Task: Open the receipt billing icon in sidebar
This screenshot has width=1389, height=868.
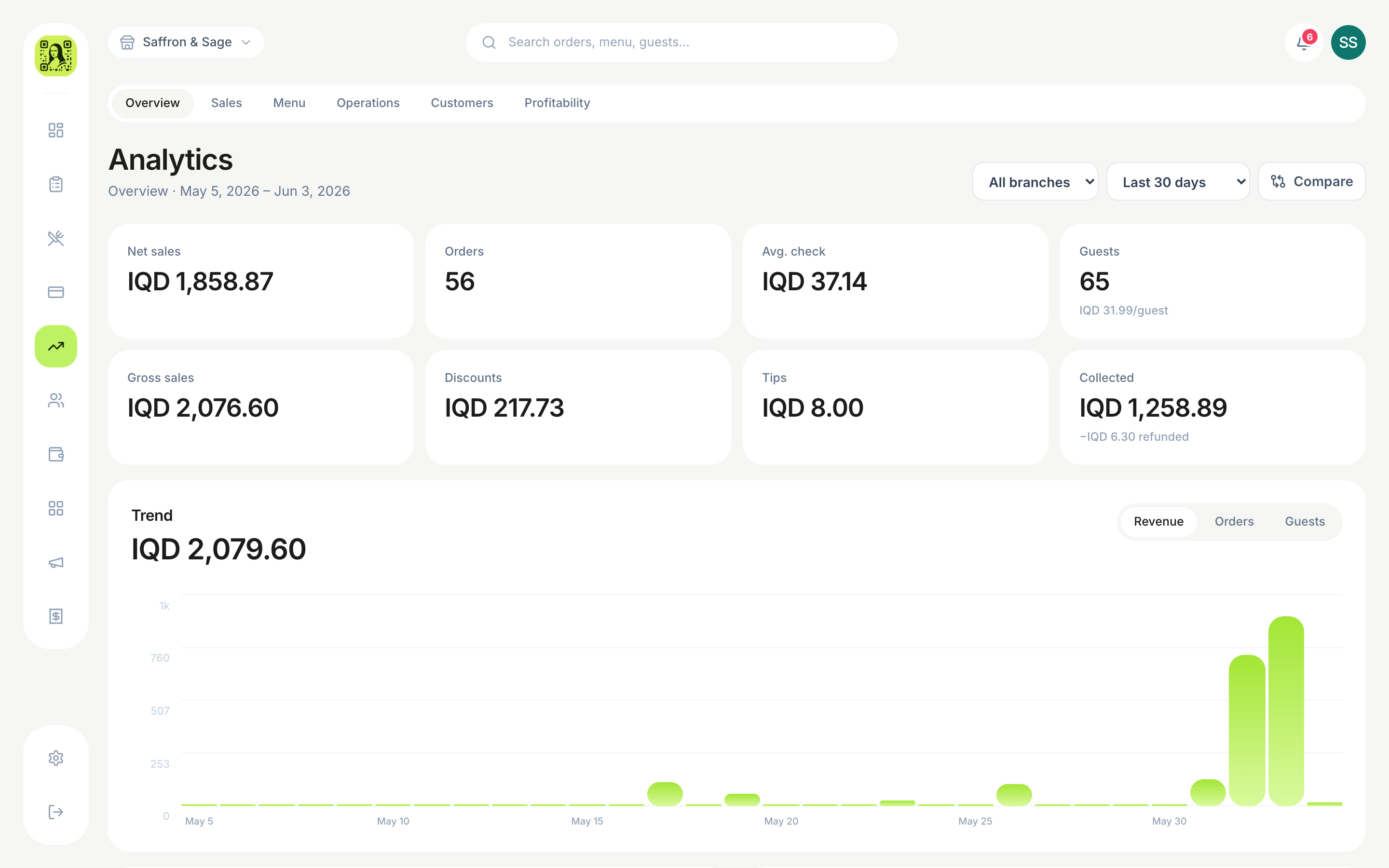Action: (55, 616)
